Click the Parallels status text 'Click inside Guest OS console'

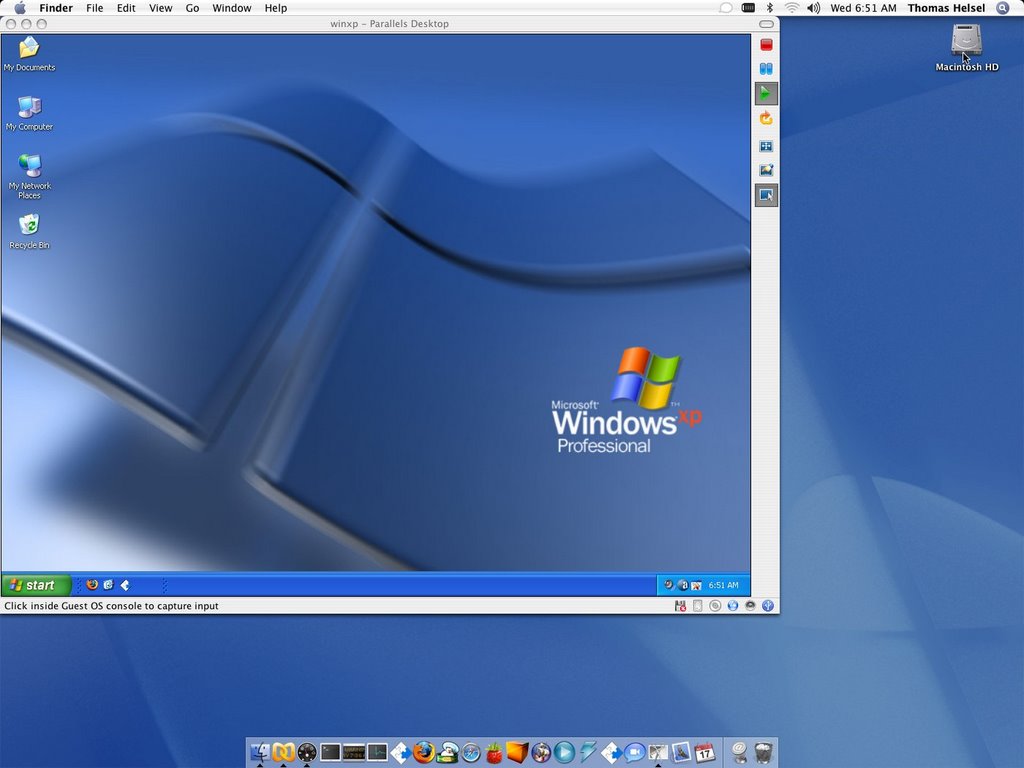click(111, 606)
